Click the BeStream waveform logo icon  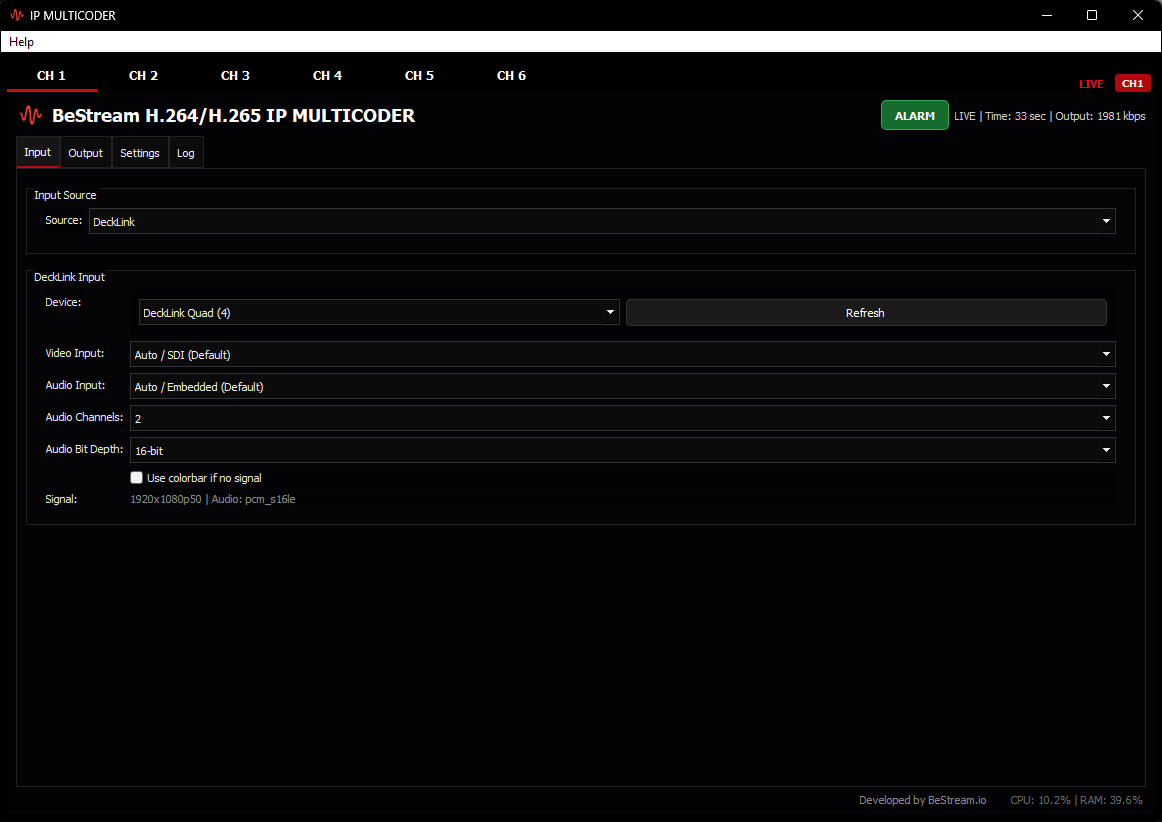[x=30, y=116]
